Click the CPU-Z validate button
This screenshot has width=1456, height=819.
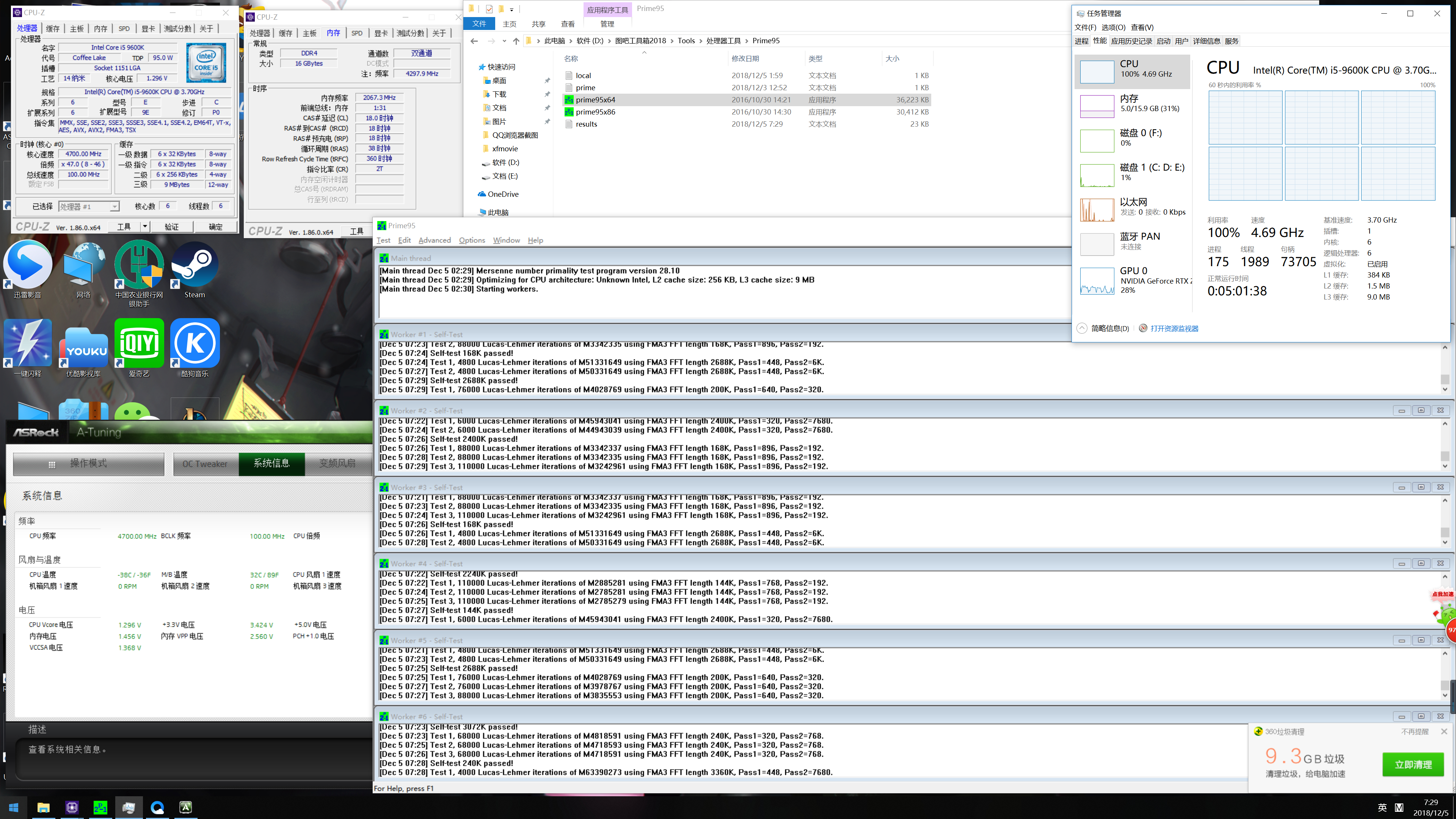[171, 227]
